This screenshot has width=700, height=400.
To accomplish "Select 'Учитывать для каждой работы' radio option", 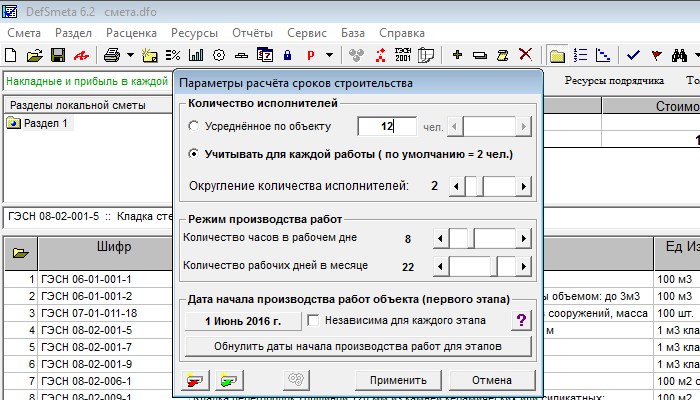I will (x=195, y=155).
